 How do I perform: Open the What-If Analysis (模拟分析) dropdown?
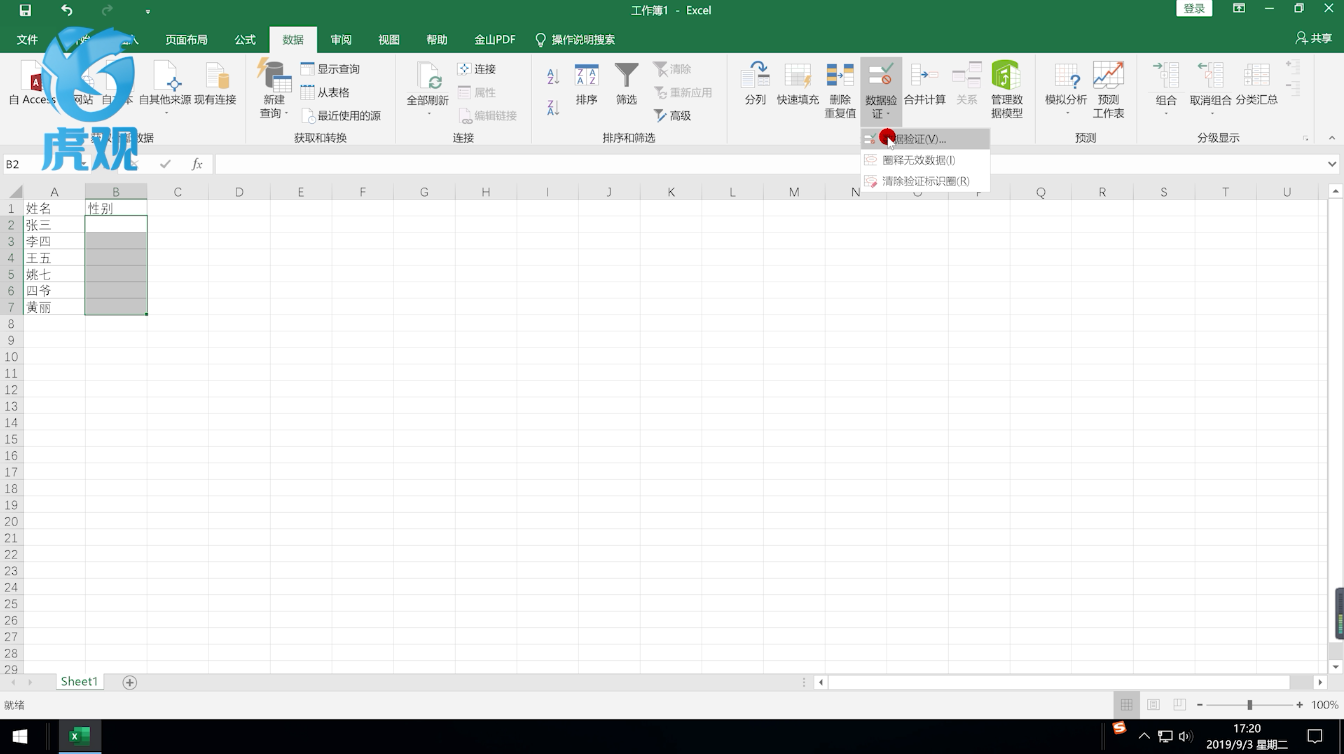click(x=1065, y=90)
